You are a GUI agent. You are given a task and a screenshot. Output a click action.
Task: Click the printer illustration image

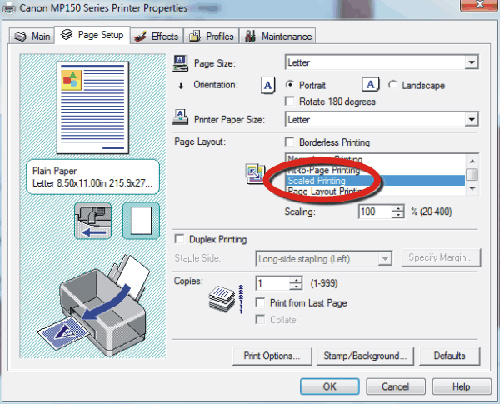point(93,305)
